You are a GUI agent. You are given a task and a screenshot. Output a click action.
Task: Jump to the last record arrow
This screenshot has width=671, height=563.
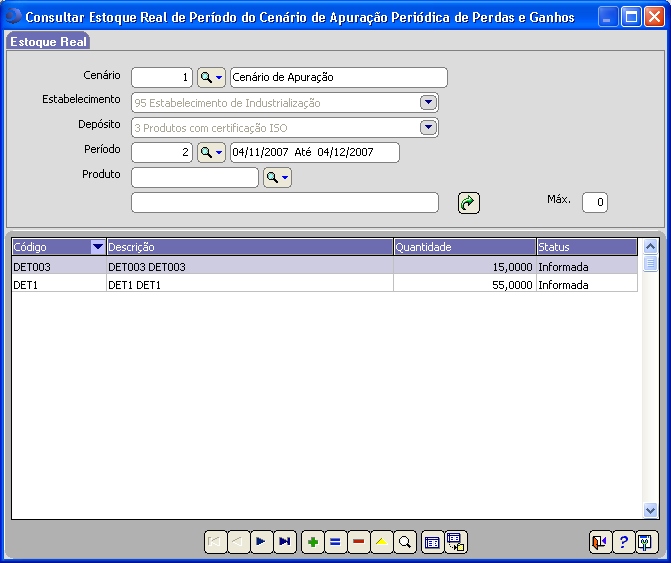tap(285, 542)
